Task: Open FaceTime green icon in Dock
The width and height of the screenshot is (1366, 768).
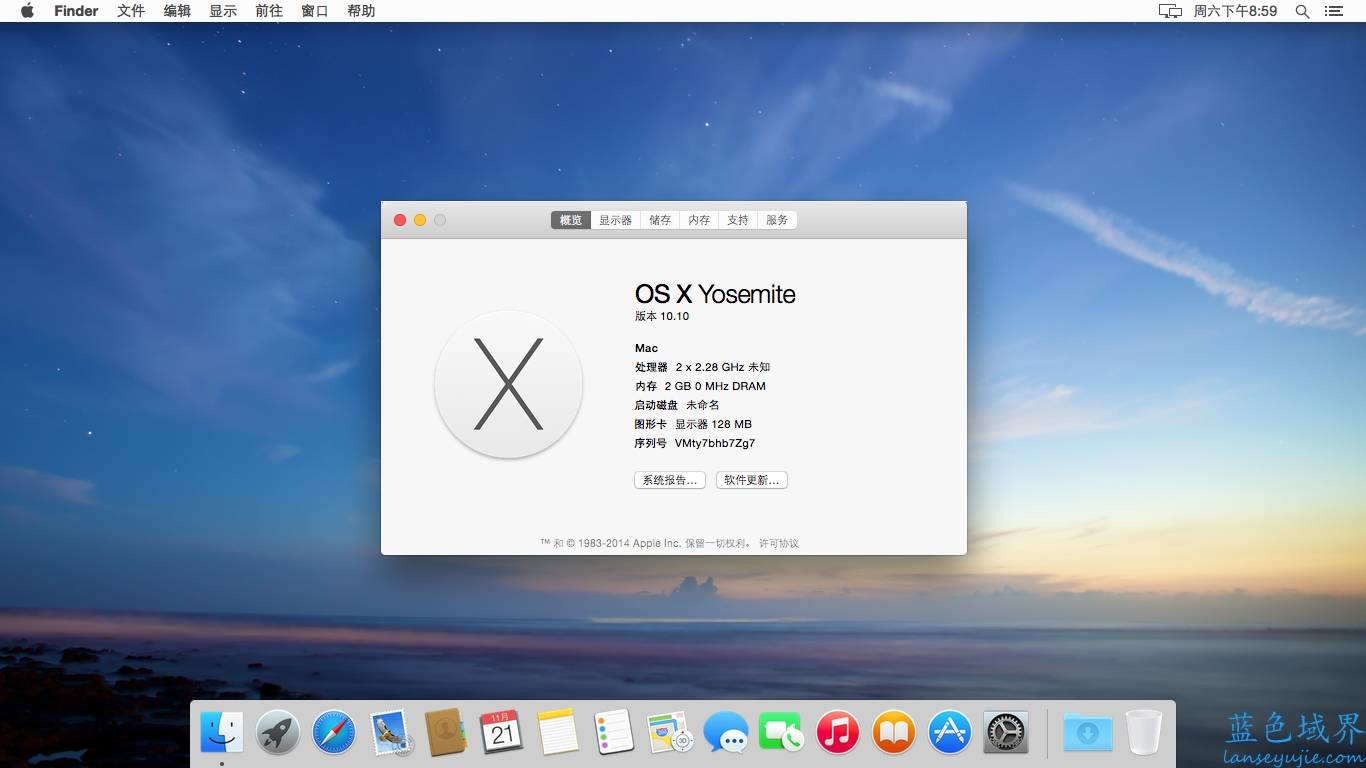Action: pos(781,732)
